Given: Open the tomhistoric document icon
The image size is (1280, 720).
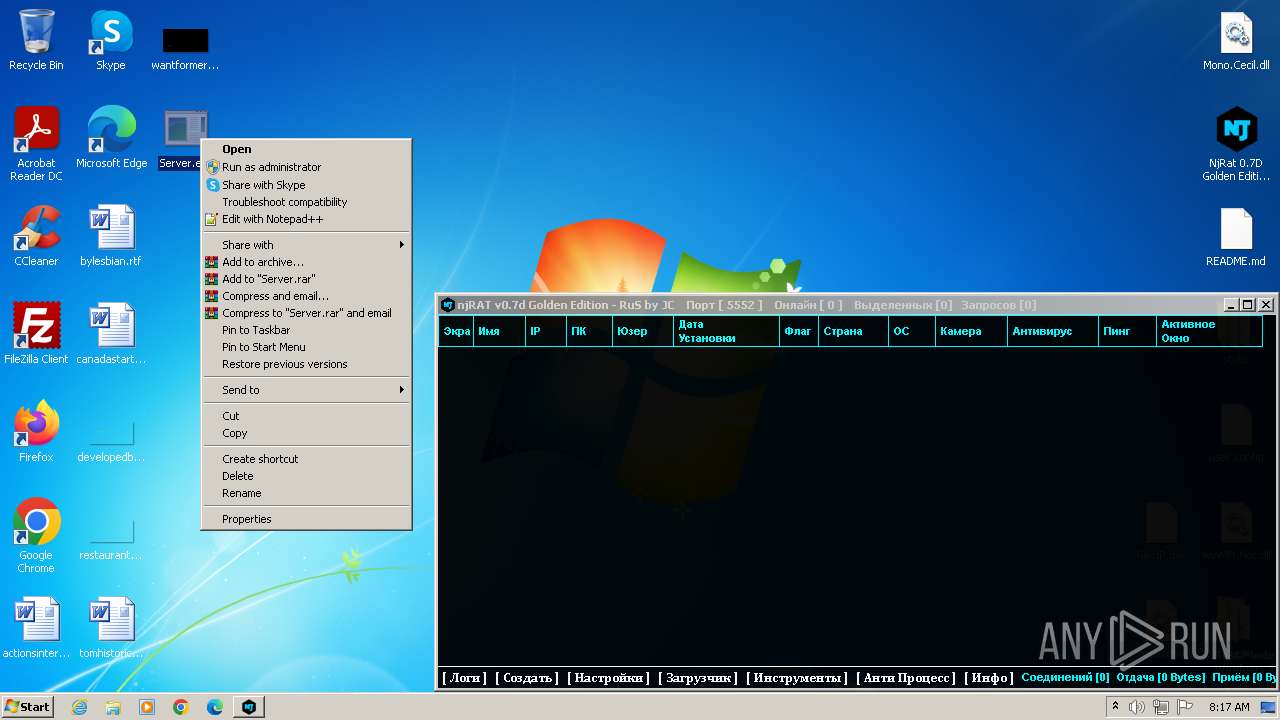Looking at the screenshot, I should pyautogui.click(x=111, y=628).
